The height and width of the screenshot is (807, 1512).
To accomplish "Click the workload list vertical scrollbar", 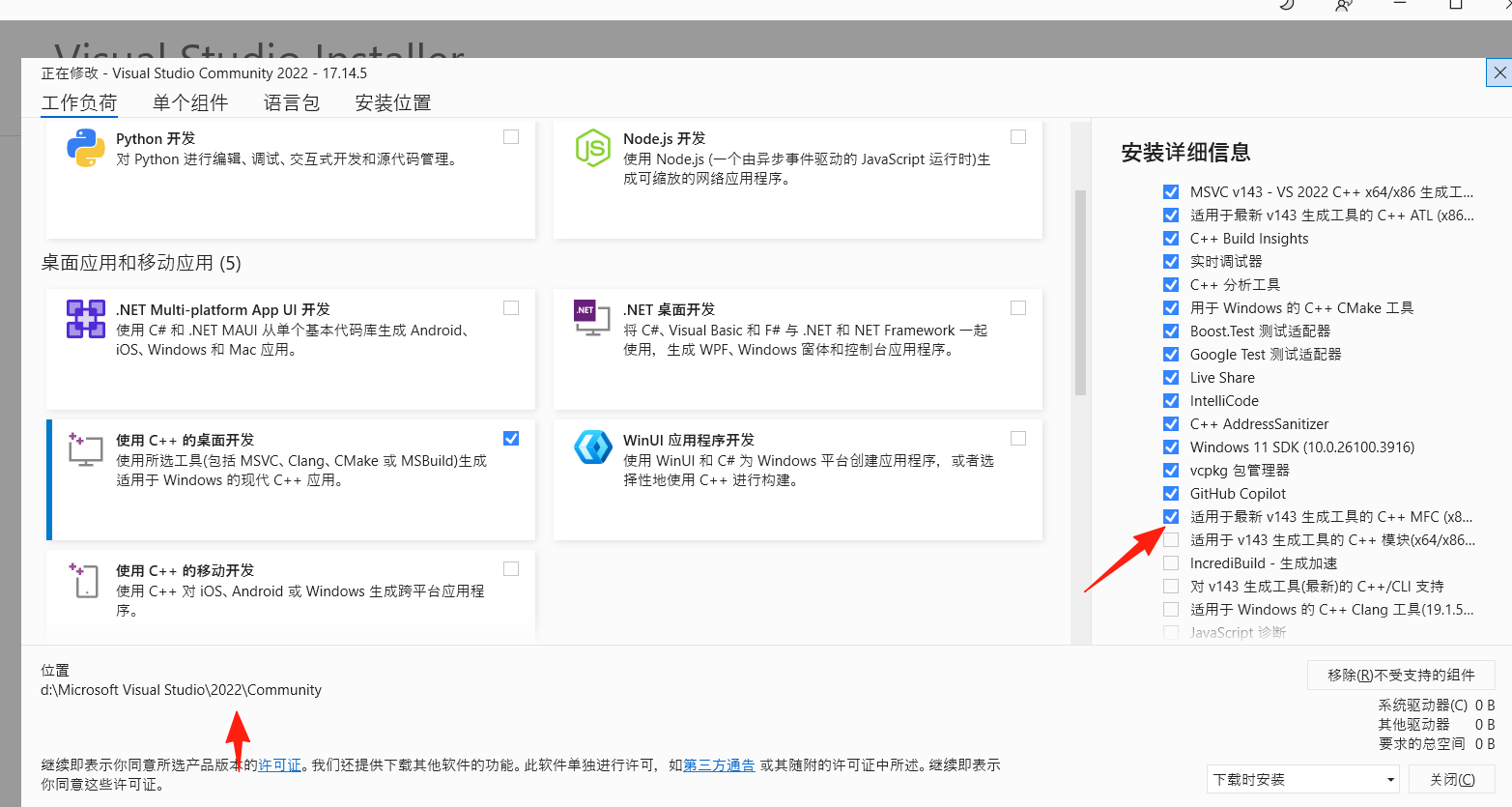I will (x=1080, y=292).
